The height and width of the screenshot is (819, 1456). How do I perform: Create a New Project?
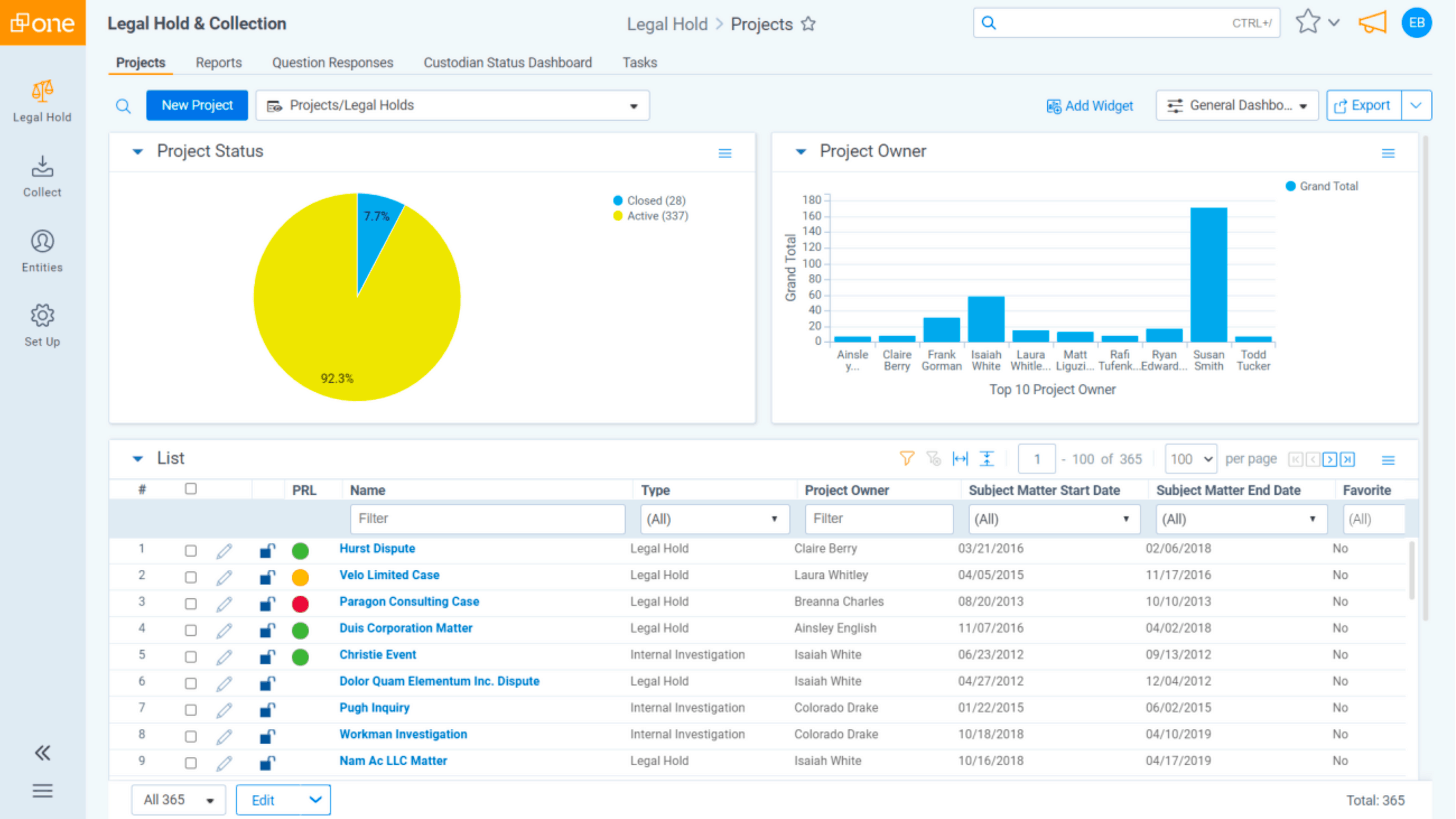click(x=197, y=105)
